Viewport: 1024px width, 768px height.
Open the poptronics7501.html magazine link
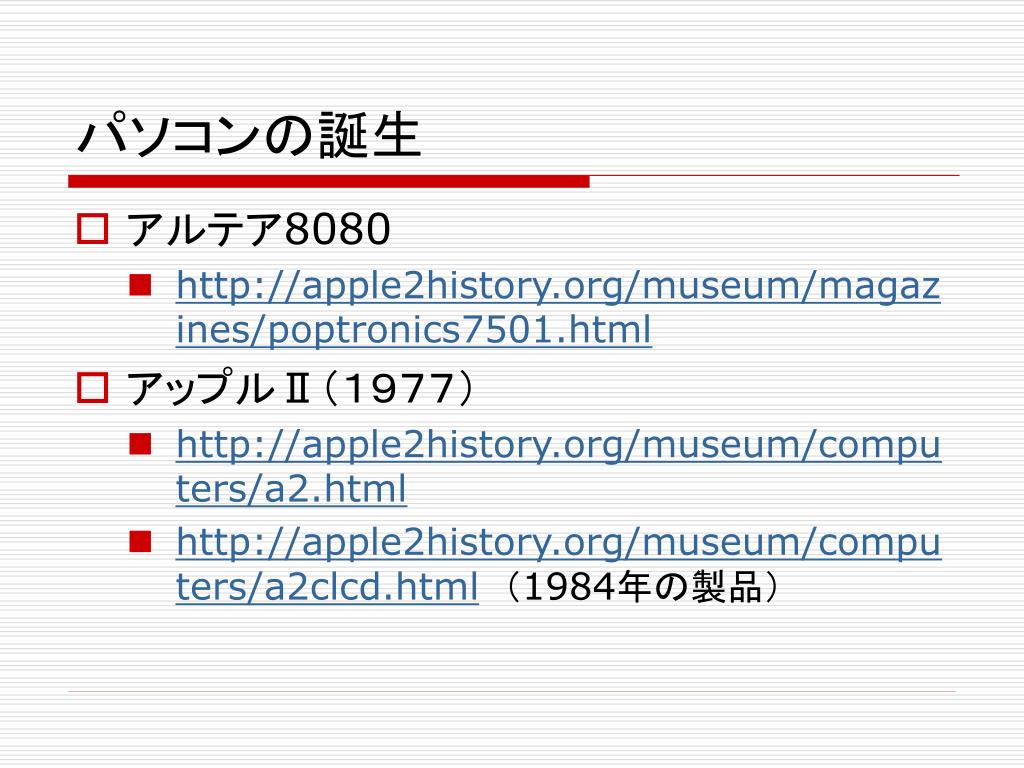[558, 308]
